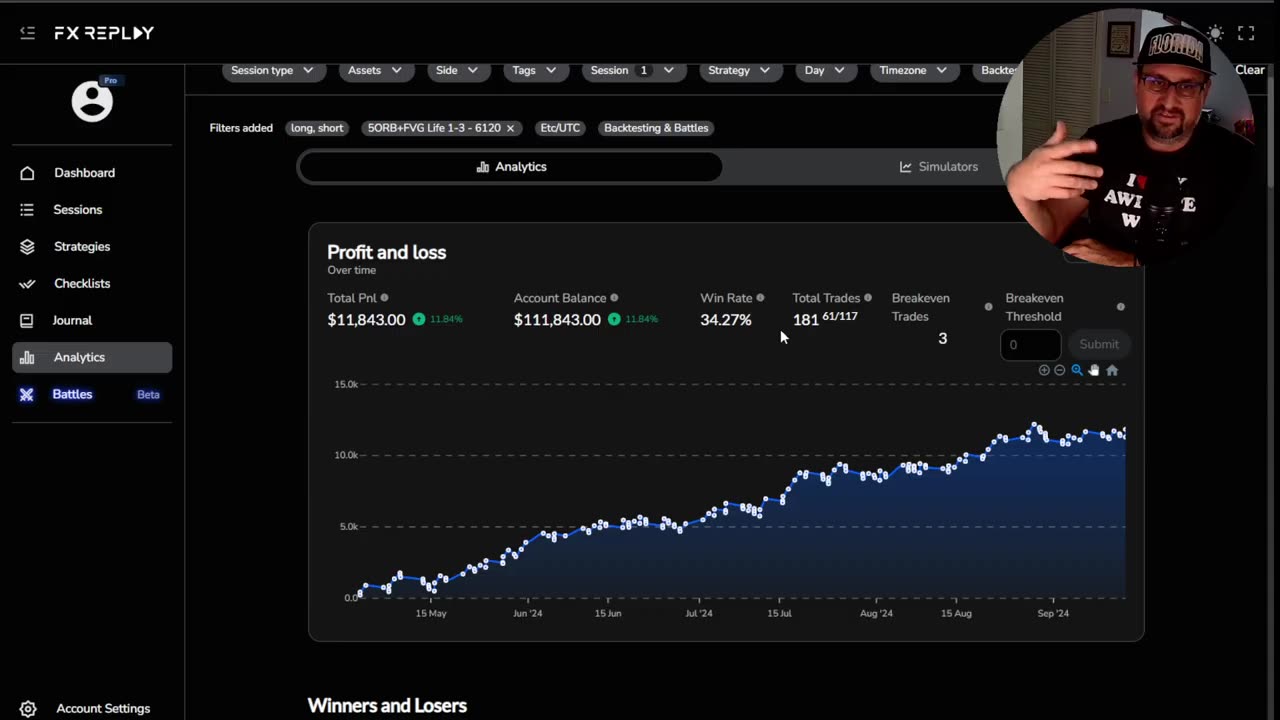Viewport: 1280px width, 720px height.
Task: Open the Battles Beta page
Action: point(92,395)
